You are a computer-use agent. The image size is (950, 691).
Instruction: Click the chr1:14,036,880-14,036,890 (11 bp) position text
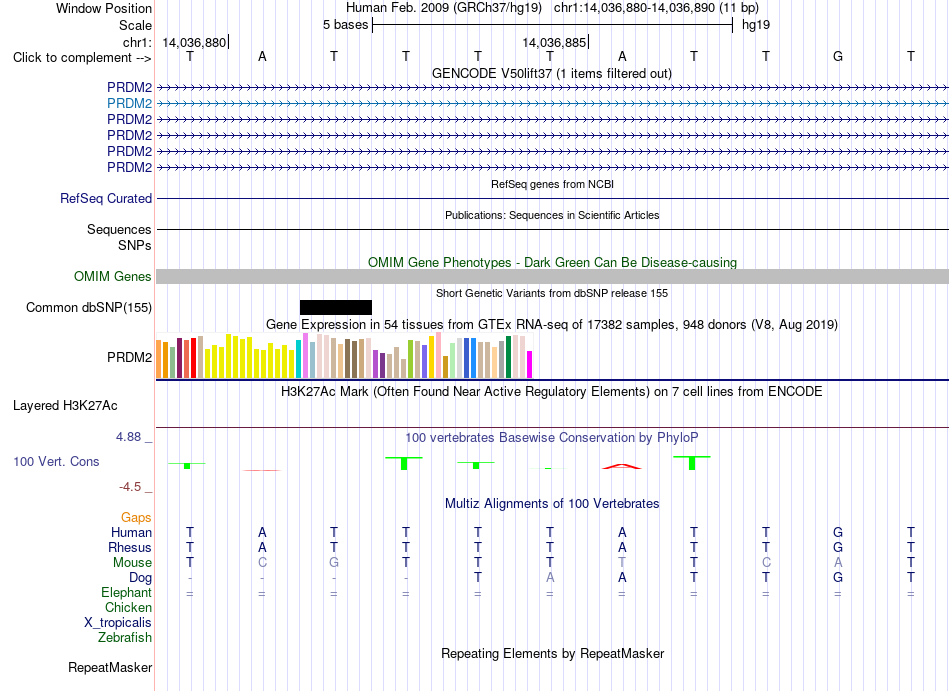click(x=656, y=8)
